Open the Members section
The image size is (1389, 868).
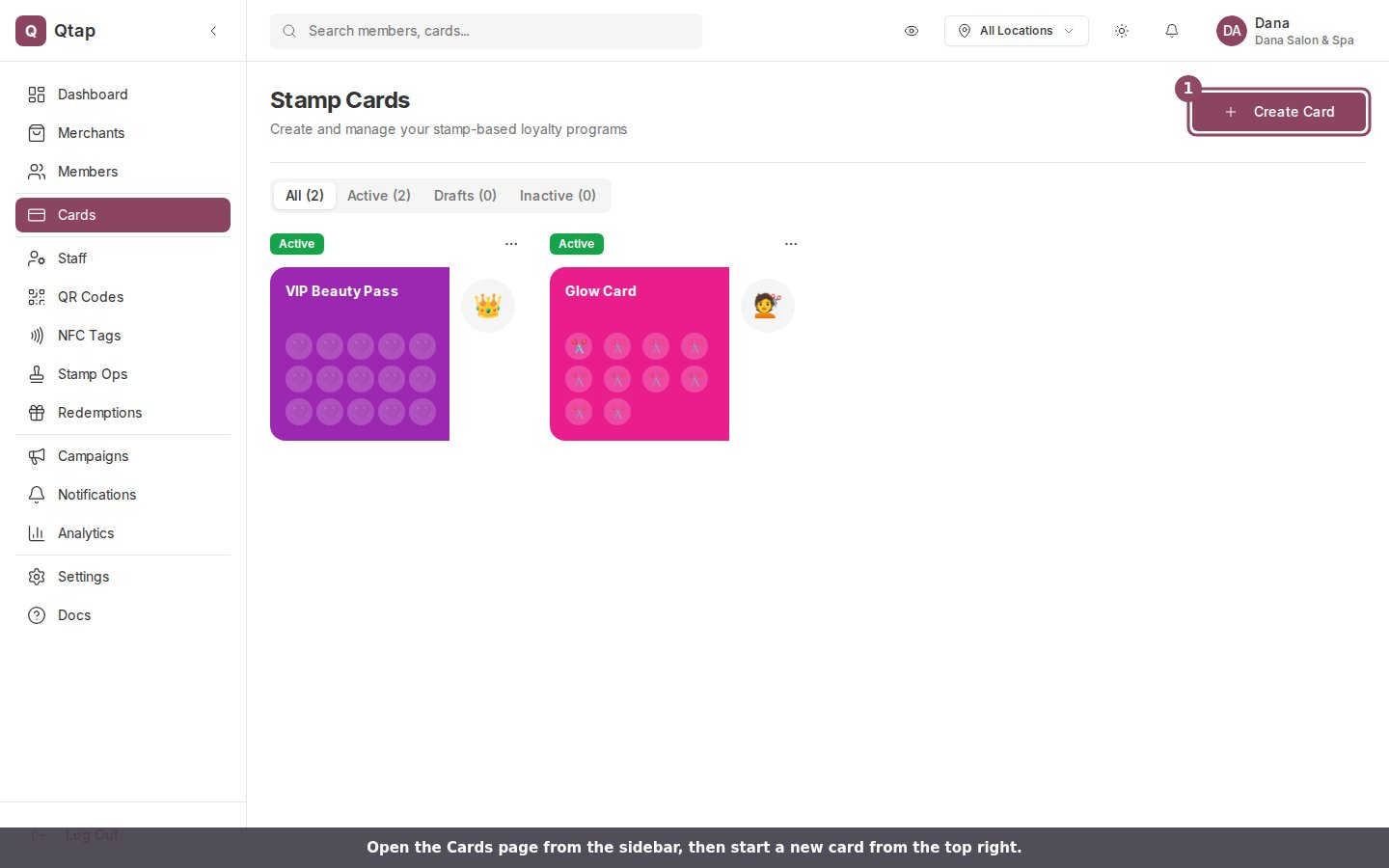123,172
